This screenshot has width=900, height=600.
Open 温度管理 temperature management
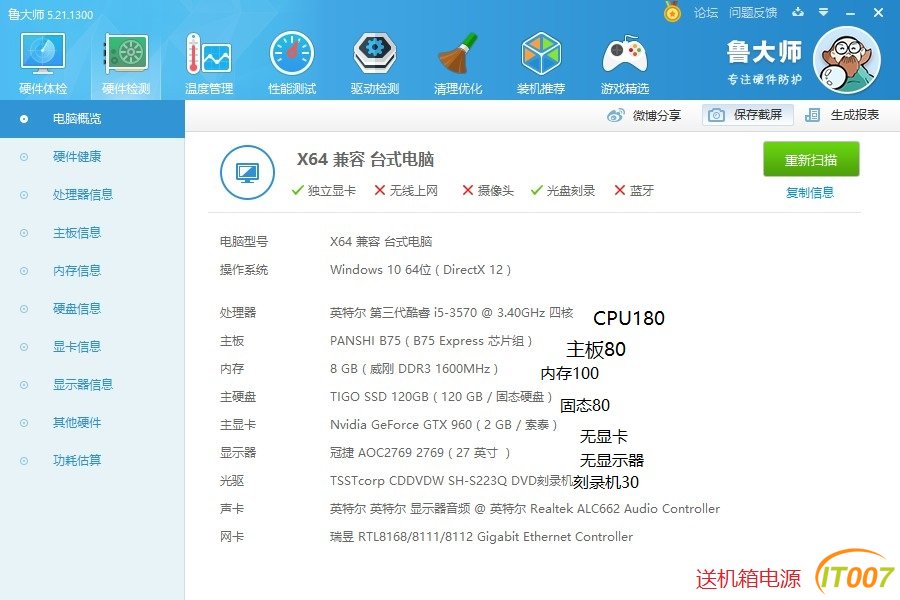(x=209, y=64)
